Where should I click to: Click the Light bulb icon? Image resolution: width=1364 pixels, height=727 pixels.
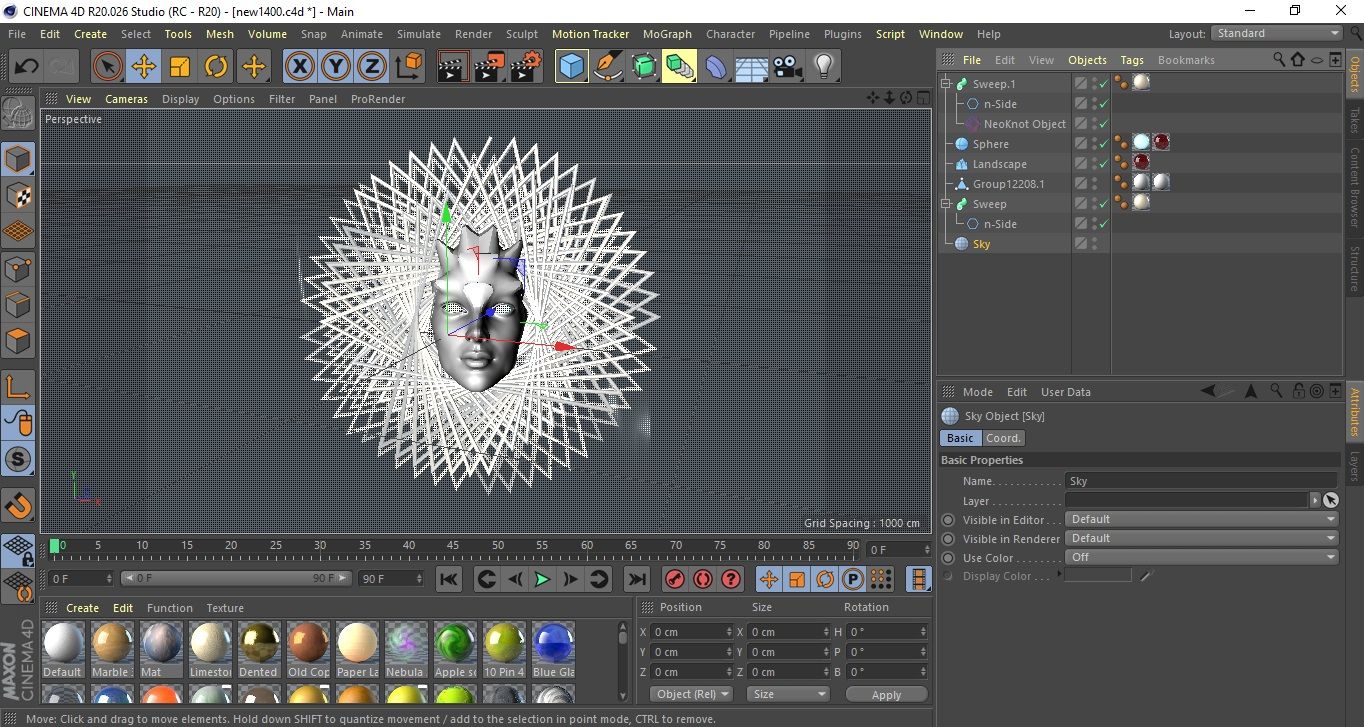pos(823,67)
